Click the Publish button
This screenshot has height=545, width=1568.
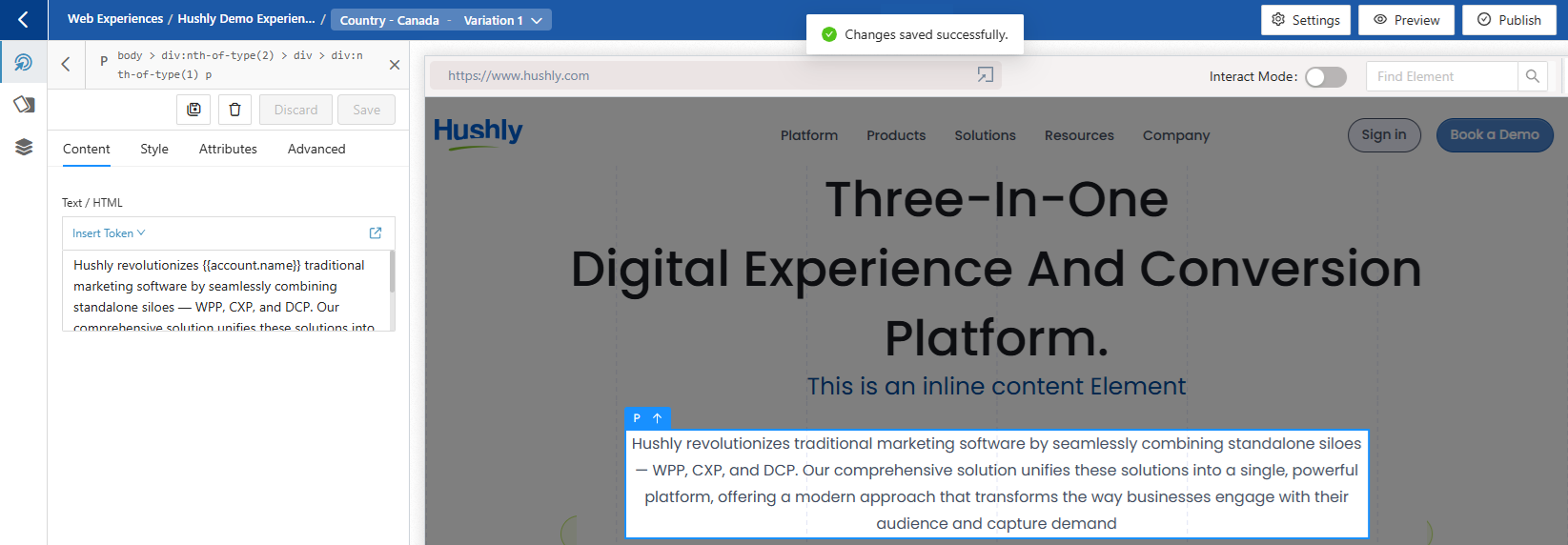pos(1509,20)
